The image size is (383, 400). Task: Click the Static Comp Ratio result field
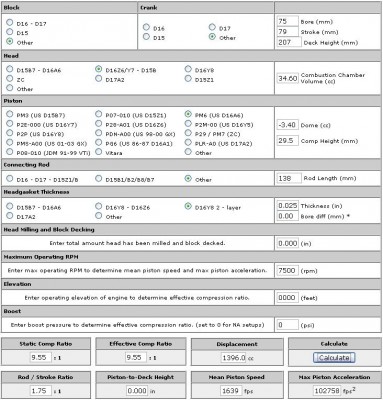(41, 358)
